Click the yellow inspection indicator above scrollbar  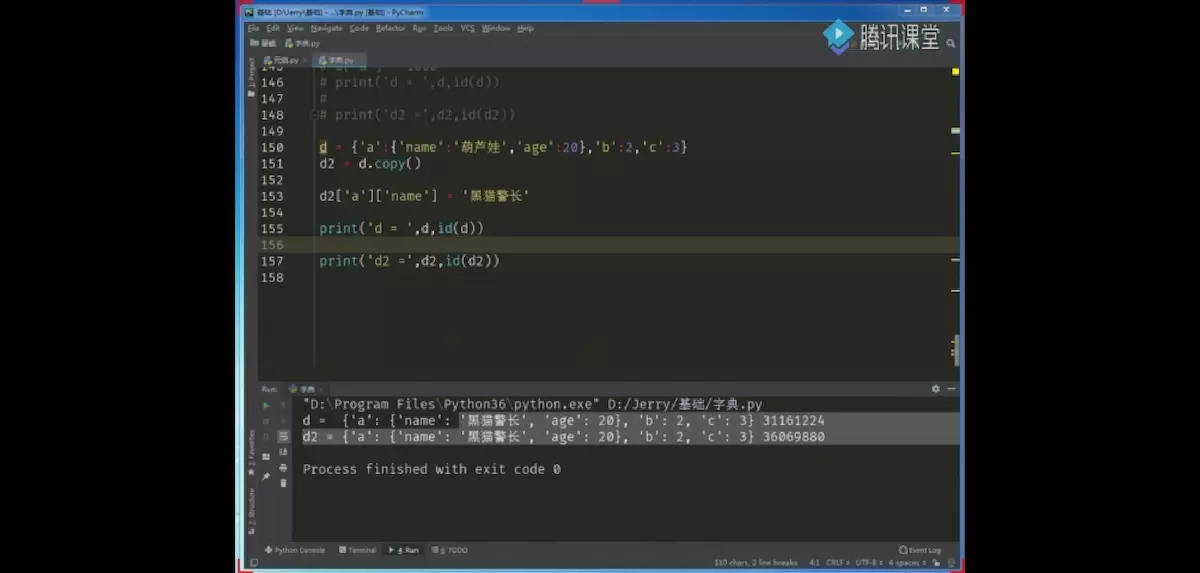(957, 72)
